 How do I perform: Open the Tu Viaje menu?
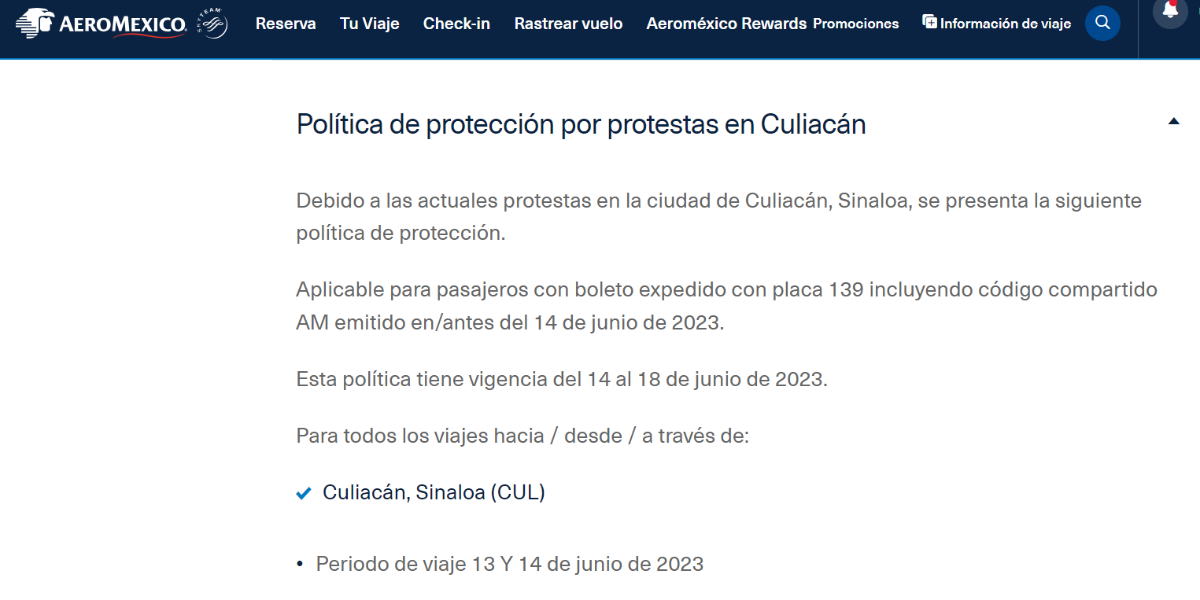[369, 23]
